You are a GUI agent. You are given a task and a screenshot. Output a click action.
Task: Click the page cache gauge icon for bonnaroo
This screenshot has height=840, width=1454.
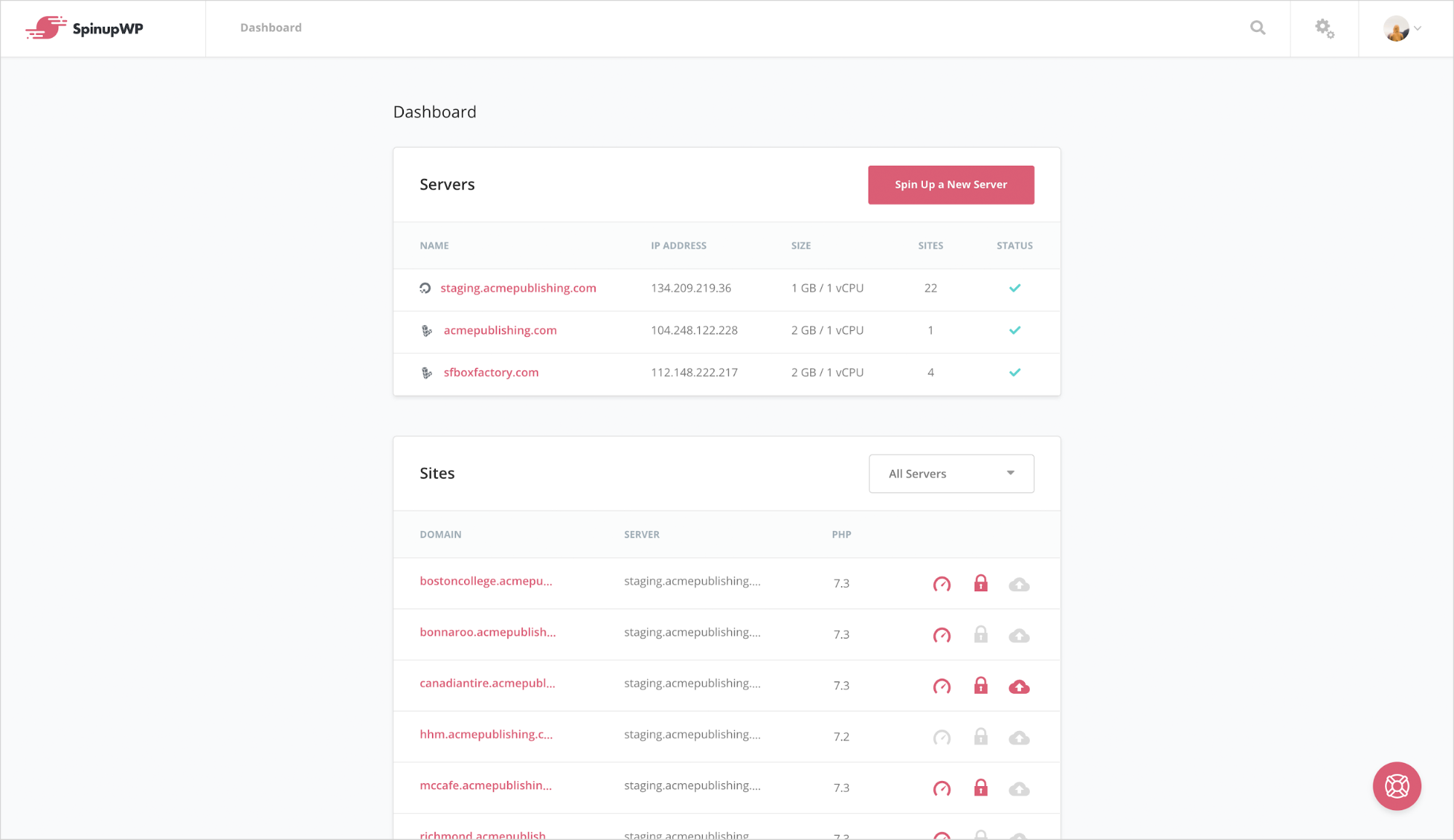click(x=942, y=635)
